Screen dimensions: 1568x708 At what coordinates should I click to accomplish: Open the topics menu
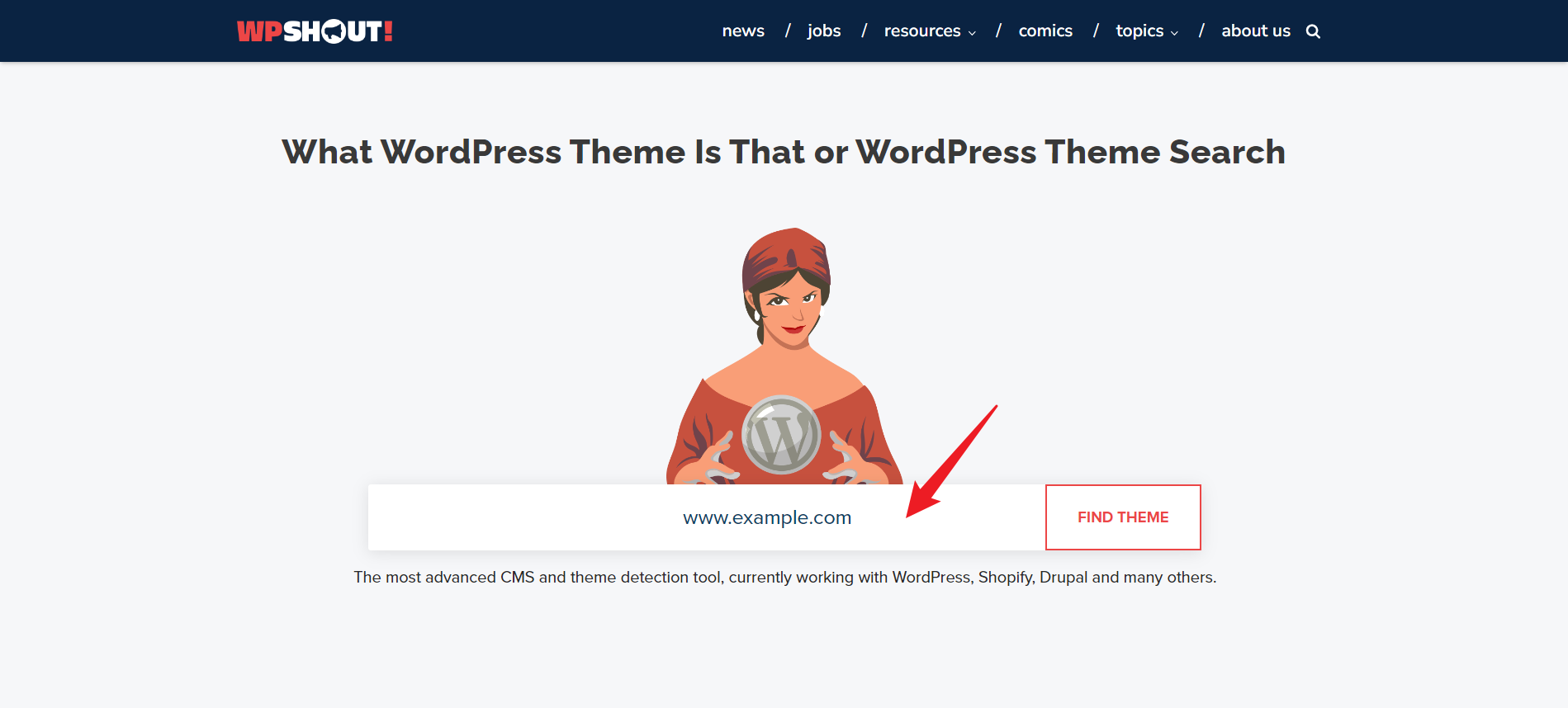click(1139, 31)
